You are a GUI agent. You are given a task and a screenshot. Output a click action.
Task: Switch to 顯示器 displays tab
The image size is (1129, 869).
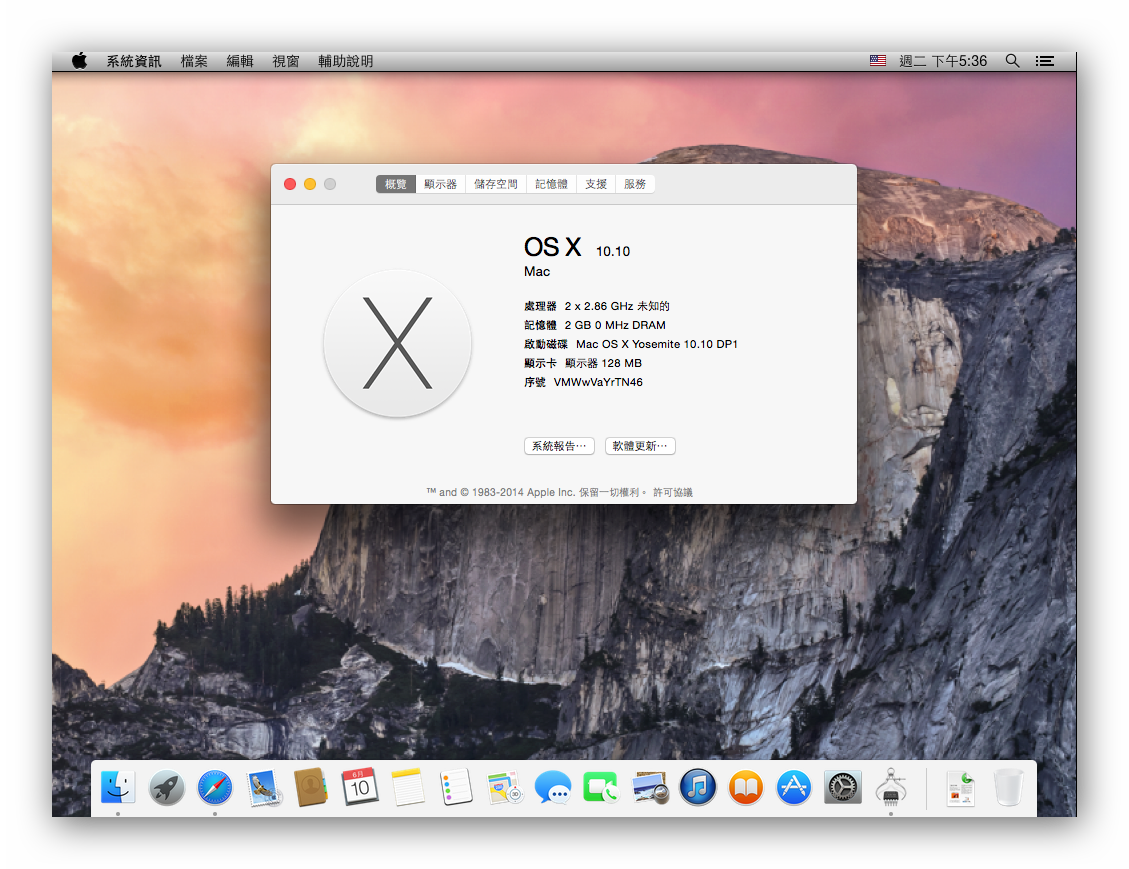point(441,184)
